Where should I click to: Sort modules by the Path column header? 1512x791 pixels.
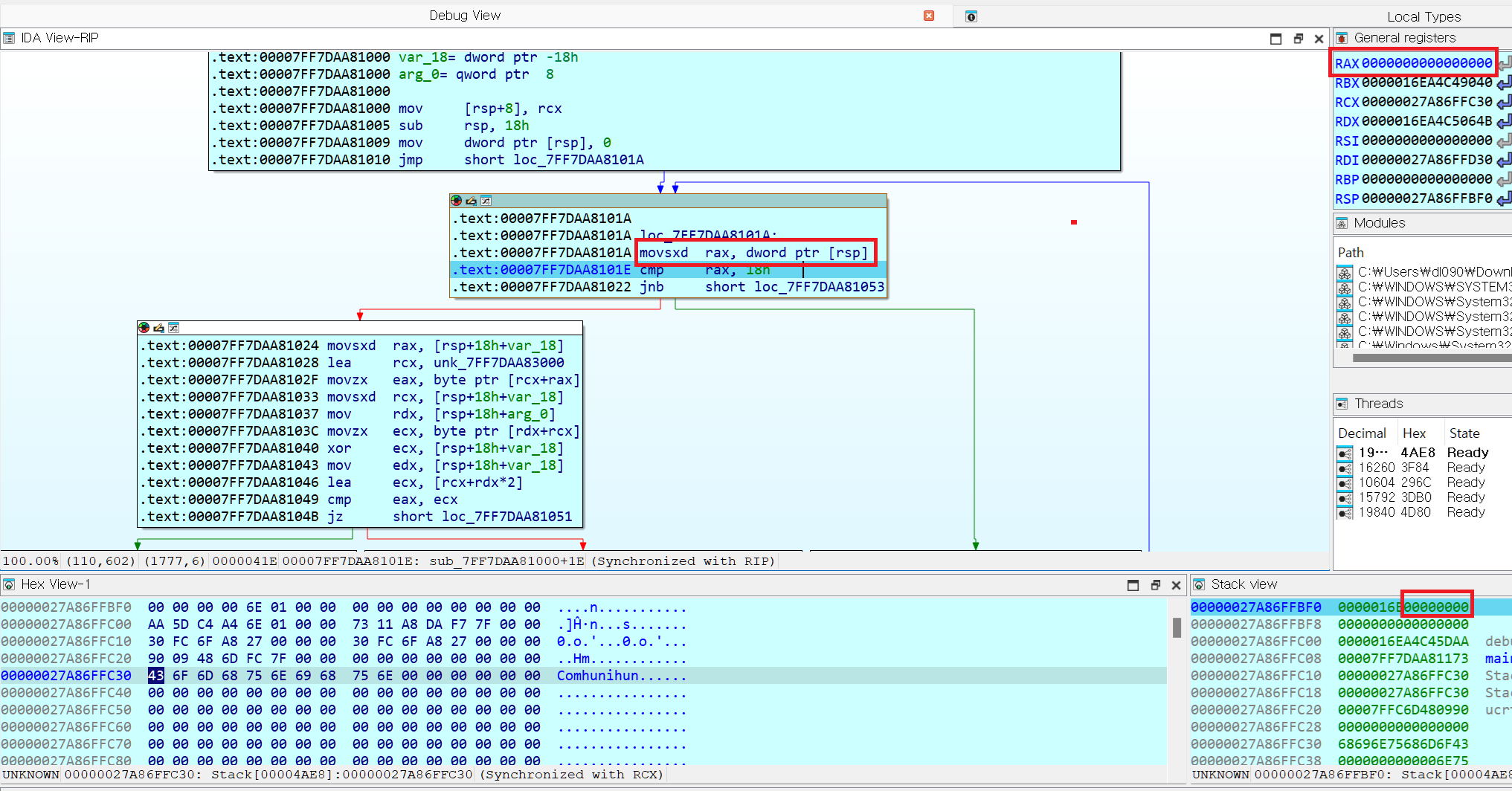click(1351, 253)
